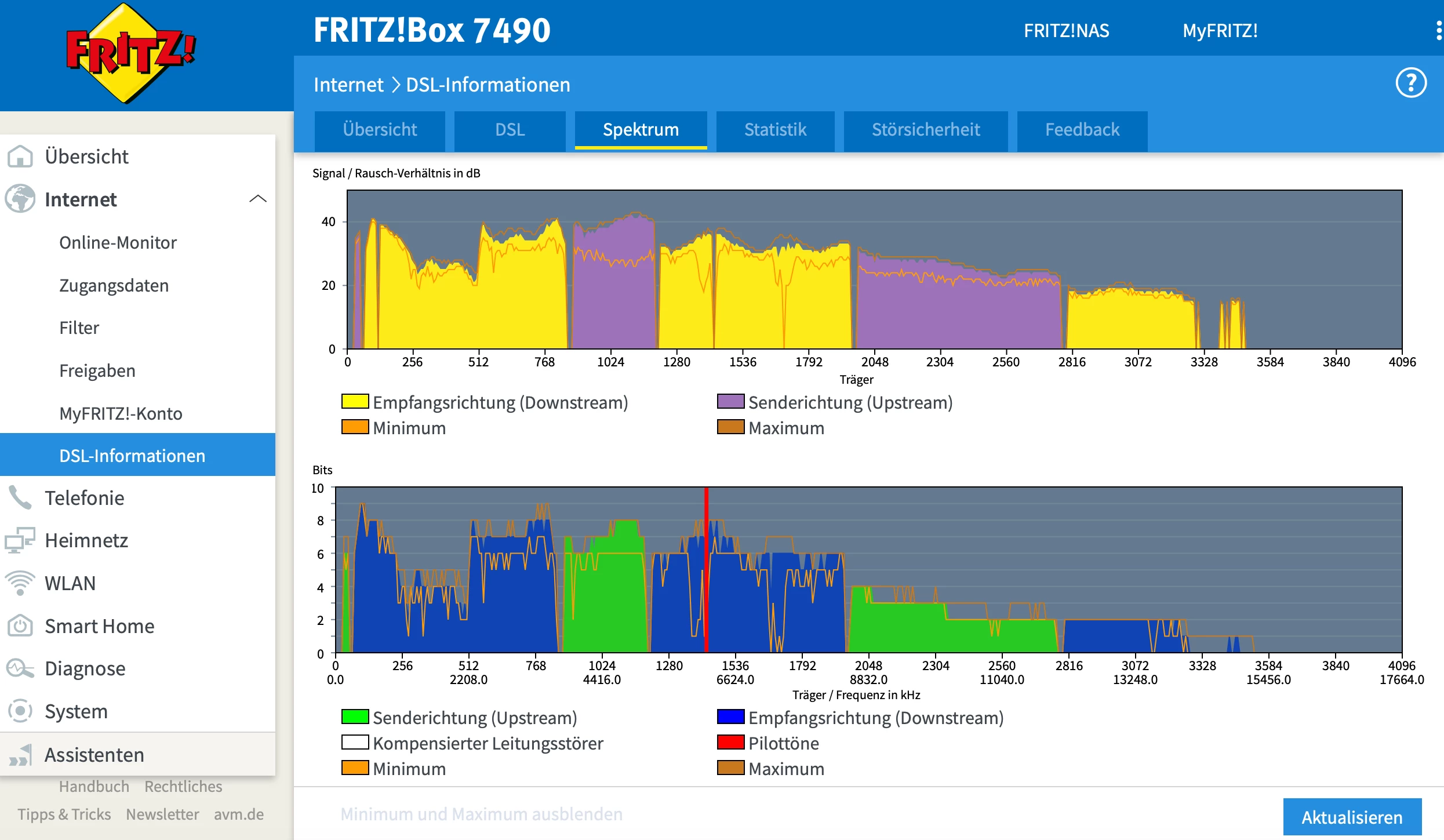Image resolution: width=1444 pixels, height=840 pixels.
Task: Click the Internet globe icon
Action: [x=20, y=199]
